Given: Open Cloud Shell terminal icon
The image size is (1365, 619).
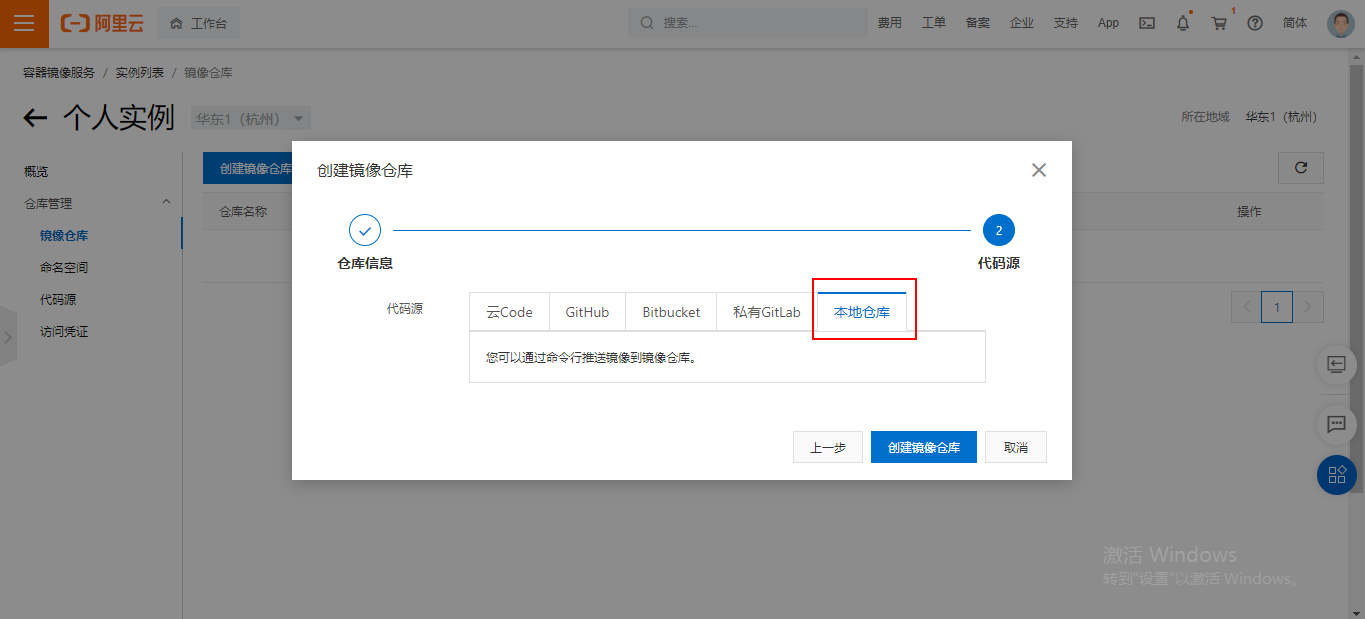Looking at the screenshot, I should coord(1148,23).
